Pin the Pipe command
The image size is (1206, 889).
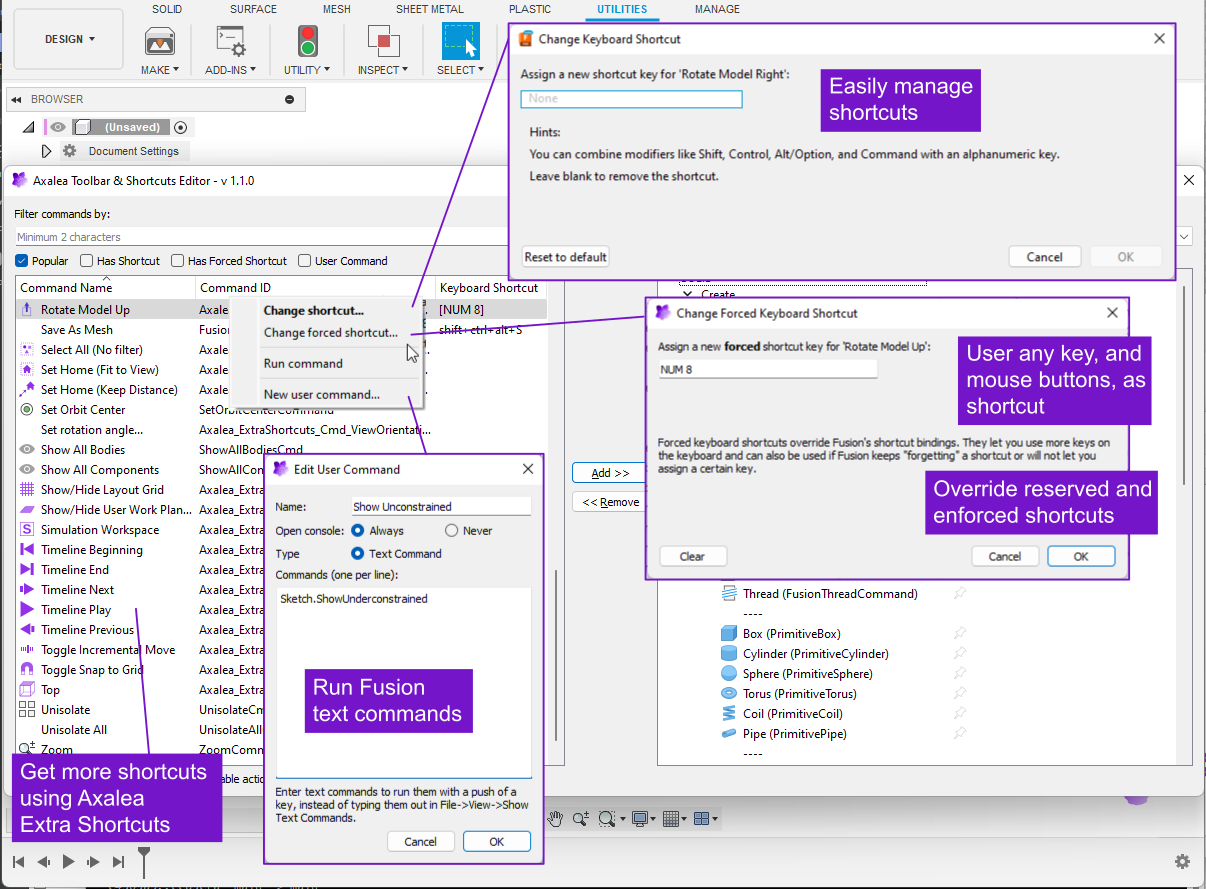960,734
